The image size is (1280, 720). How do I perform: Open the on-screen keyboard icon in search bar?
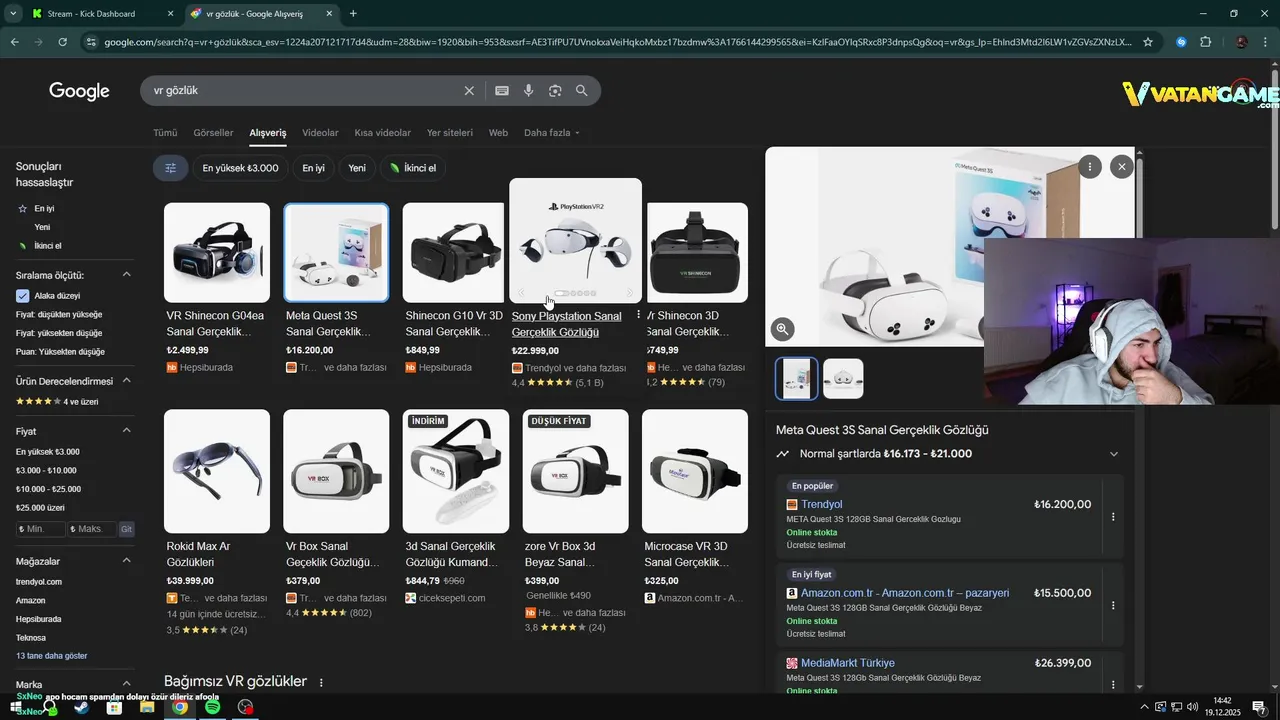tap(502, 91)
